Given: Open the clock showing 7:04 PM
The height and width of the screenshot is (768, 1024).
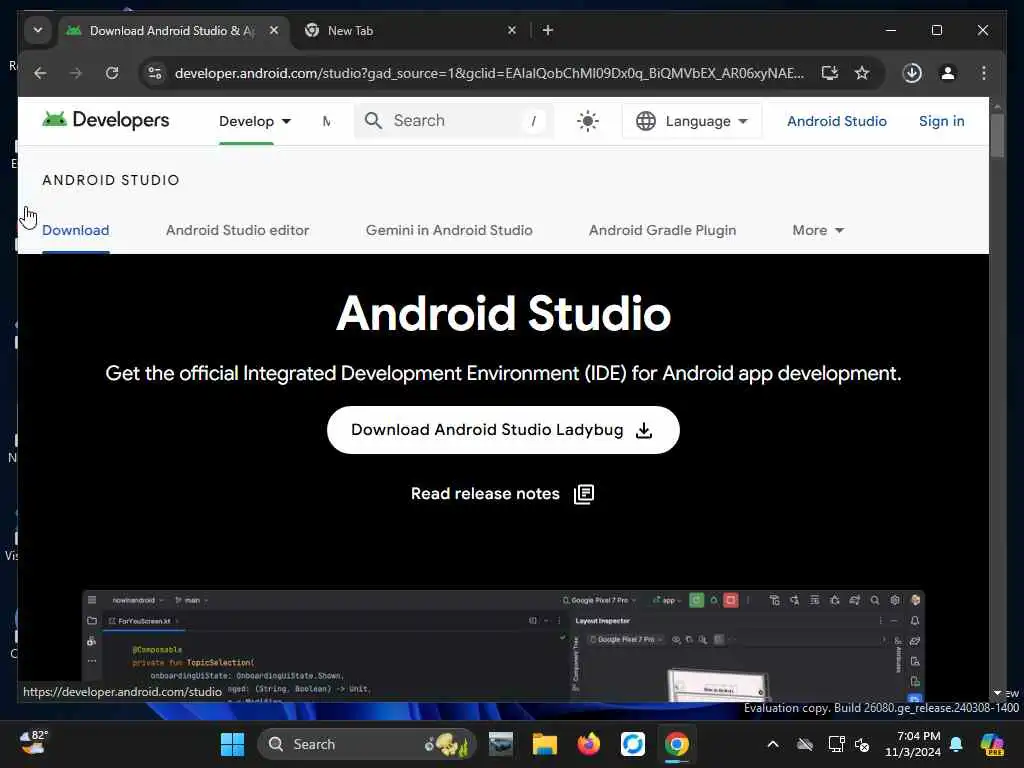Looking at the screenshot, I should click(913, 744).
